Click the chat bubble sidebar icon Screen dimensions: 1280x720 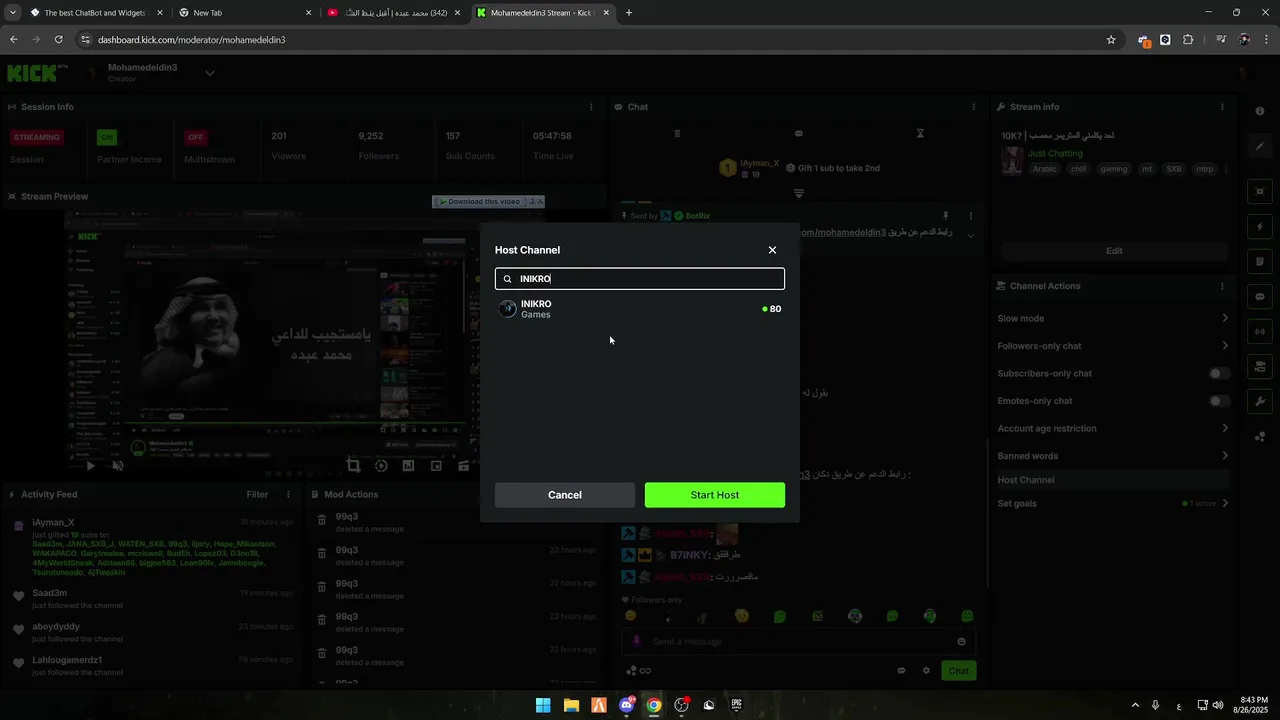[x=1260, y=296]
